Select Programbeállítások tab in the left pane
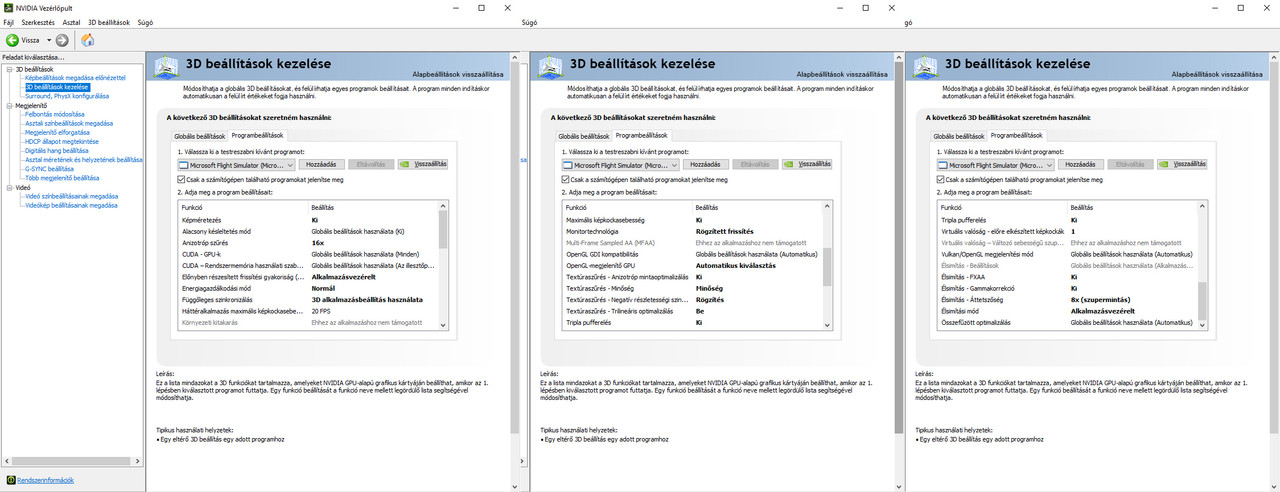This screenshot has height=492, width=1280. pyautogui.click(x=258, y=134)
